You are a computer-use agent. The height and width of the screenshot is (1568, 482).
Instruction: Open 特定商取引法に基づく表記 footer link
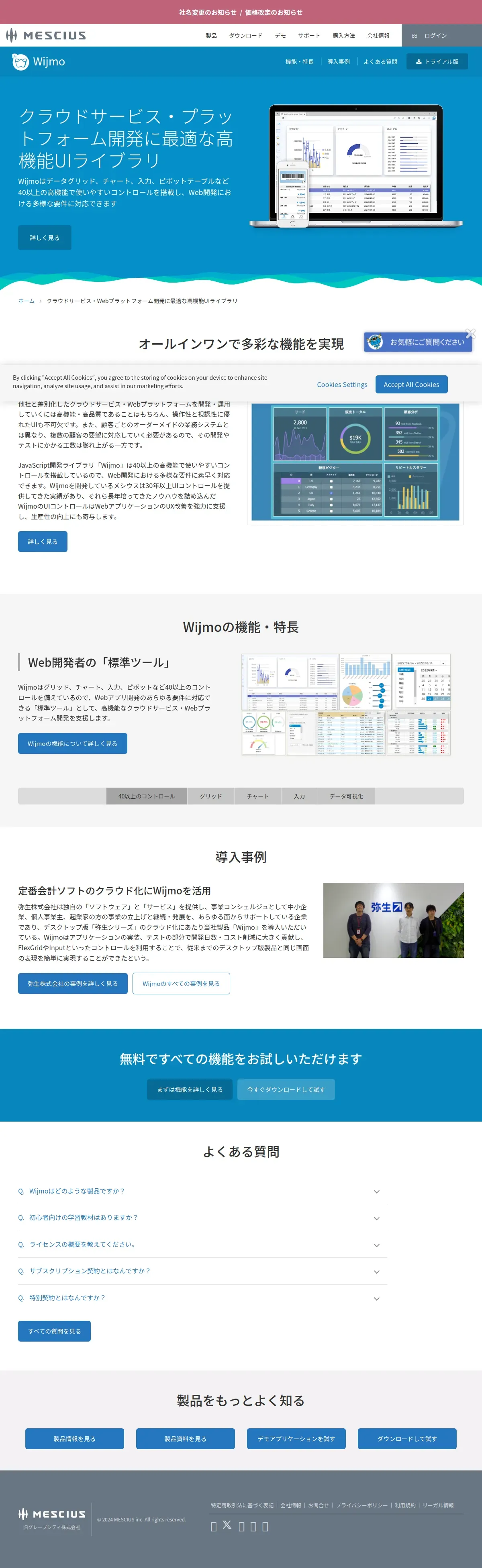242,1505
